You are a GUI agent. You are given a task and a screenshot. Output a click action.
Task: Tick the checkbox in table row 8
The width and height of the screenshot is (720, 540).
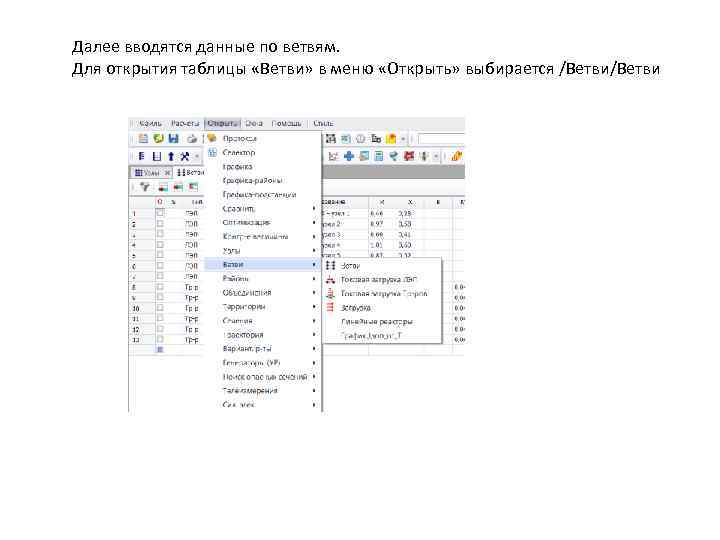pyautogui.click(x=160, y=287)
